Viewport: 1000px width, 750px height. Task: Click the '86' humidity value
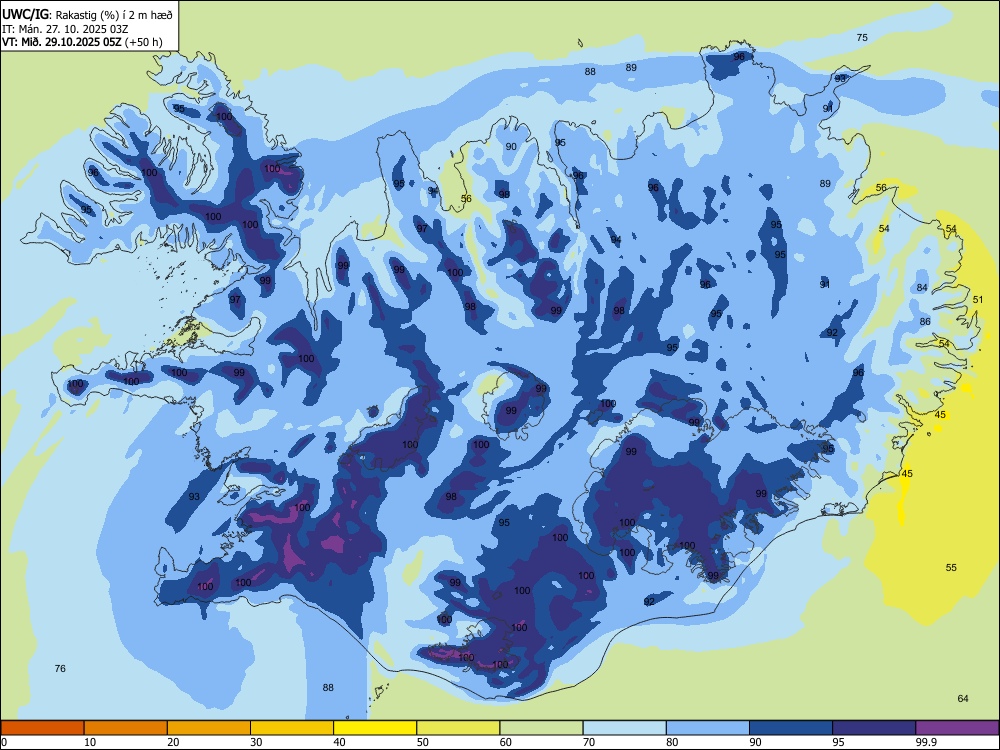(x=925, y=322)
